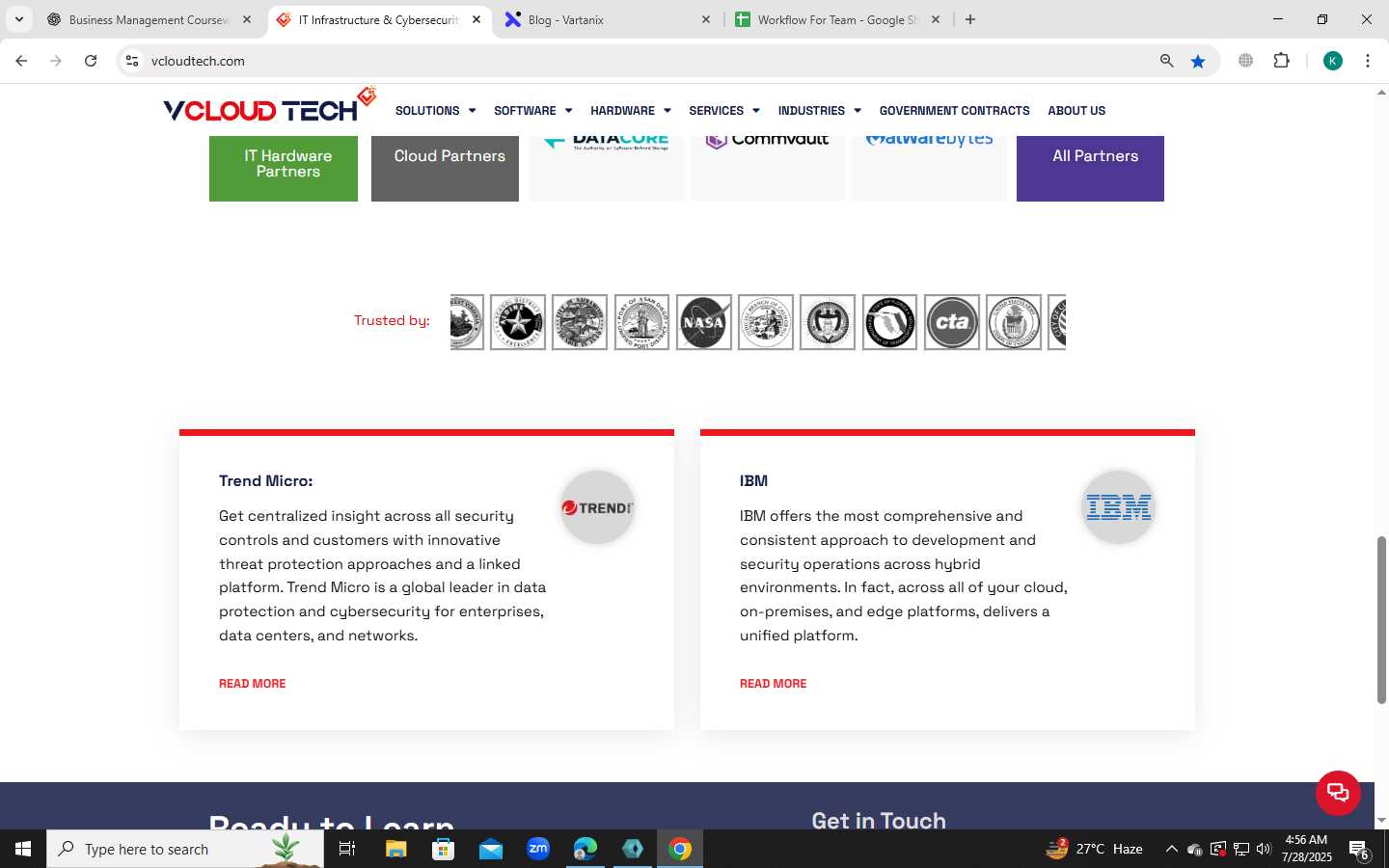The height and width of the screenshot is (868, 1389).
Task: Open the zoom magnifier in address bar
Action: [1166, 61]
